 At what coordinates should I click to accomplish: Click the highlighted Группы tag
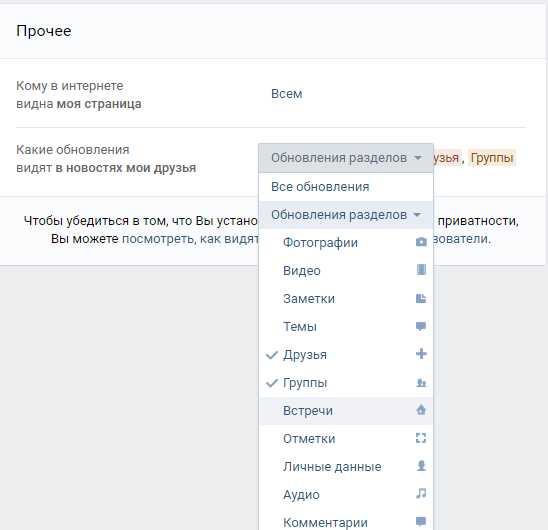[492, 158]
